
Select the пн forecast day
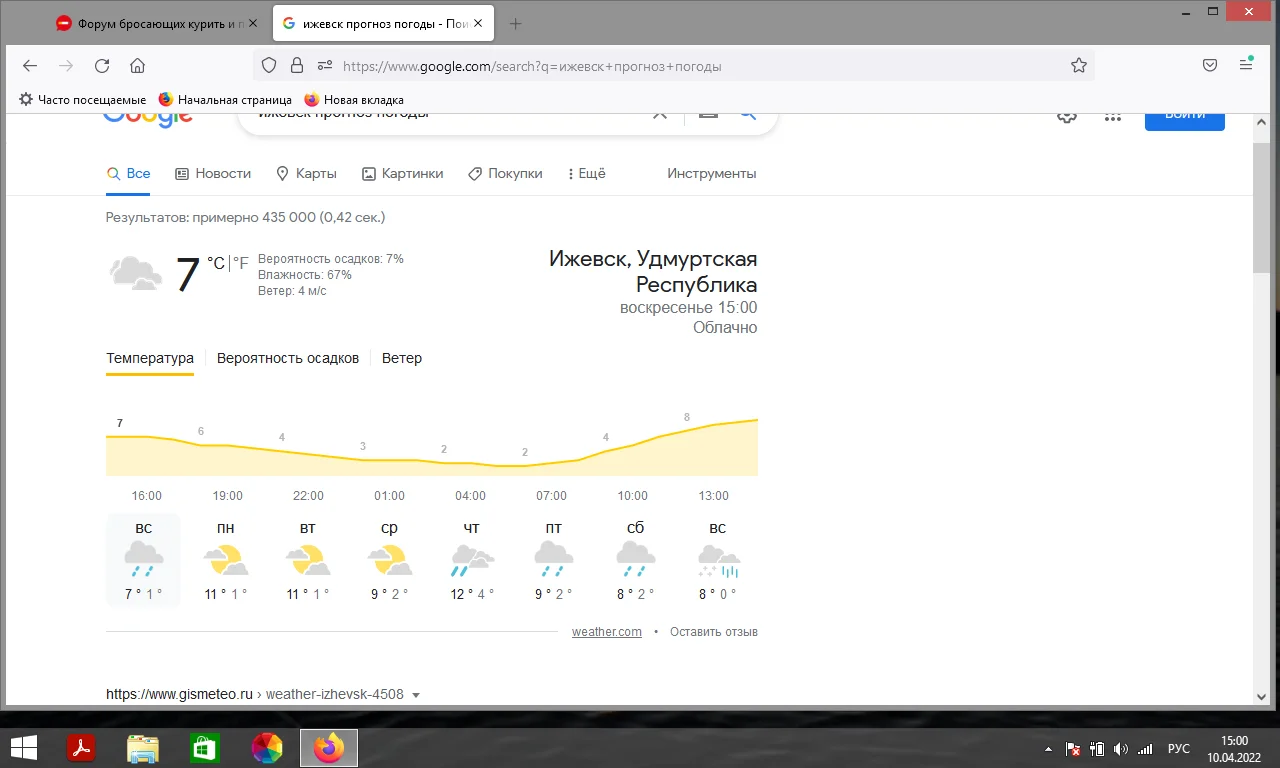point(225,561)
